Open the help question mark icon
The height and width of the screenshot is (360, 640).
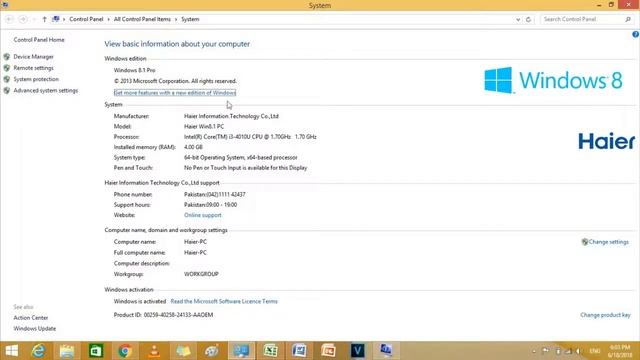636,35
